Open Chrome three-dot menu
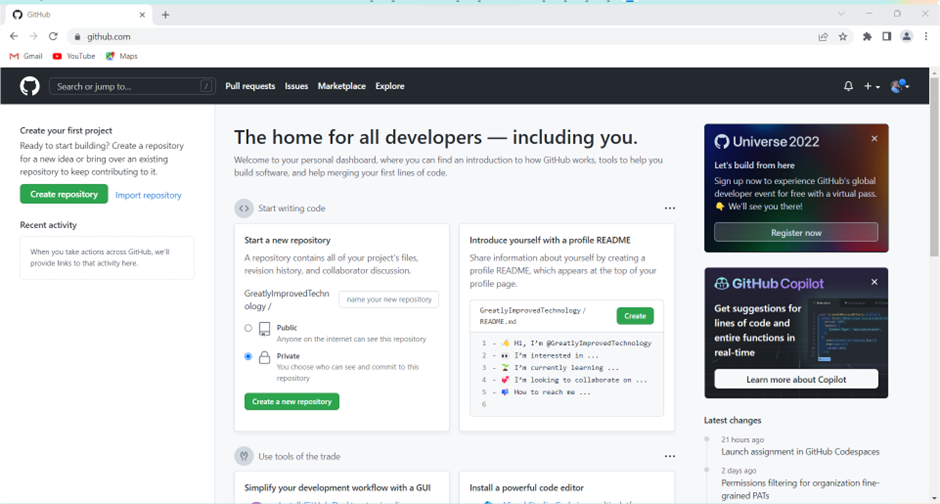The image size is (940, 504). tap(926, 37)
